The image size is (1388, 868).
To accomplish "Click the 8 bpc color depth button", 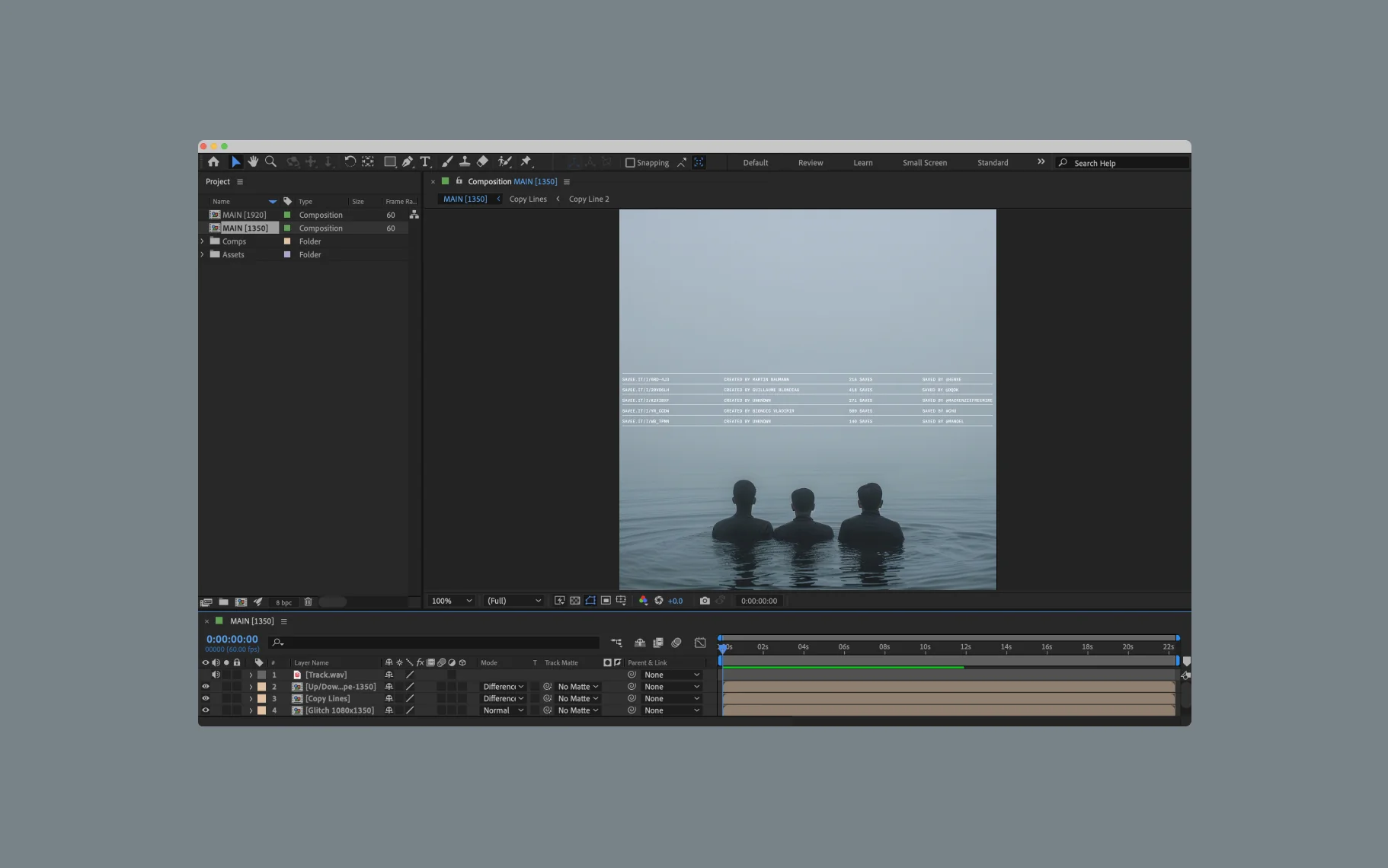I will 283,602.
